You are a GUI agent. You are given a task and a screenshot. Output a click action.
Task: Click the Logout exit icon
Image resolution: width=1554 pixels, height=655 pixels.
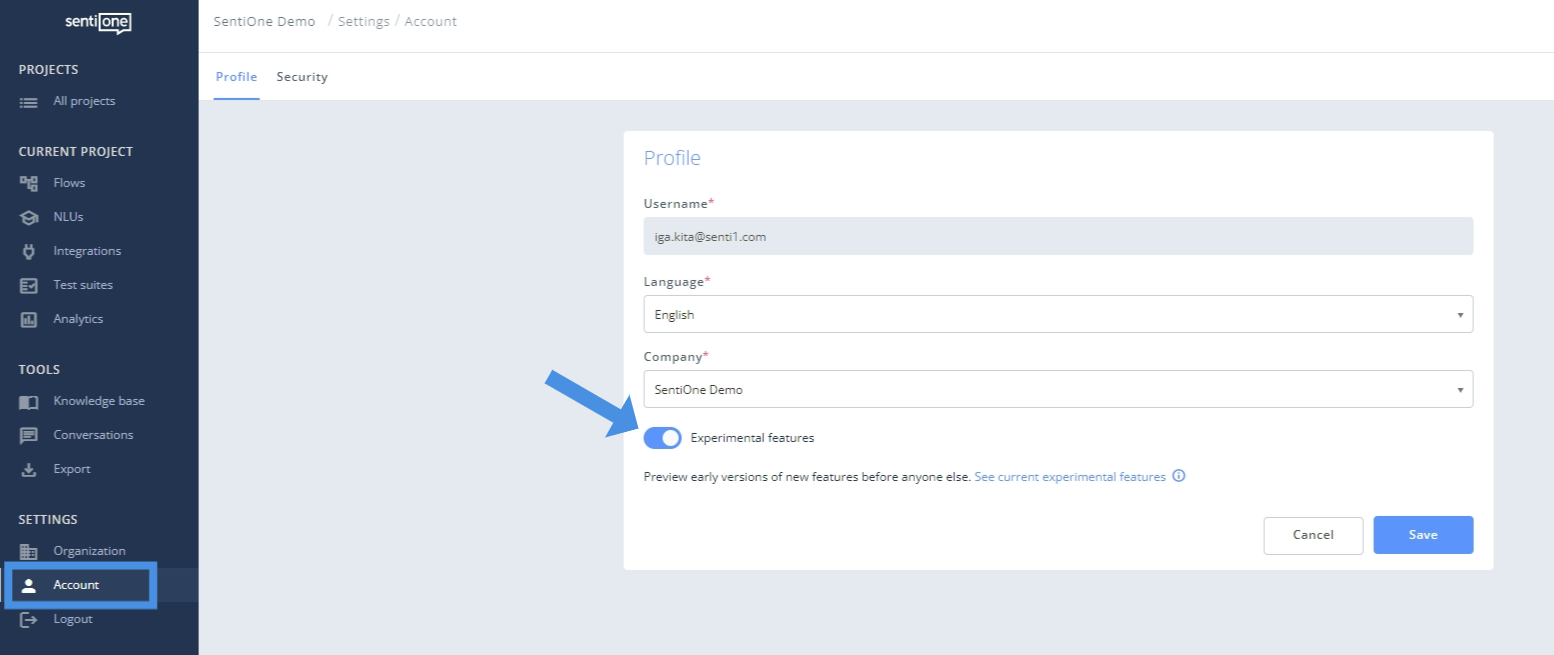pyautogui.click(x=29, y=619)
